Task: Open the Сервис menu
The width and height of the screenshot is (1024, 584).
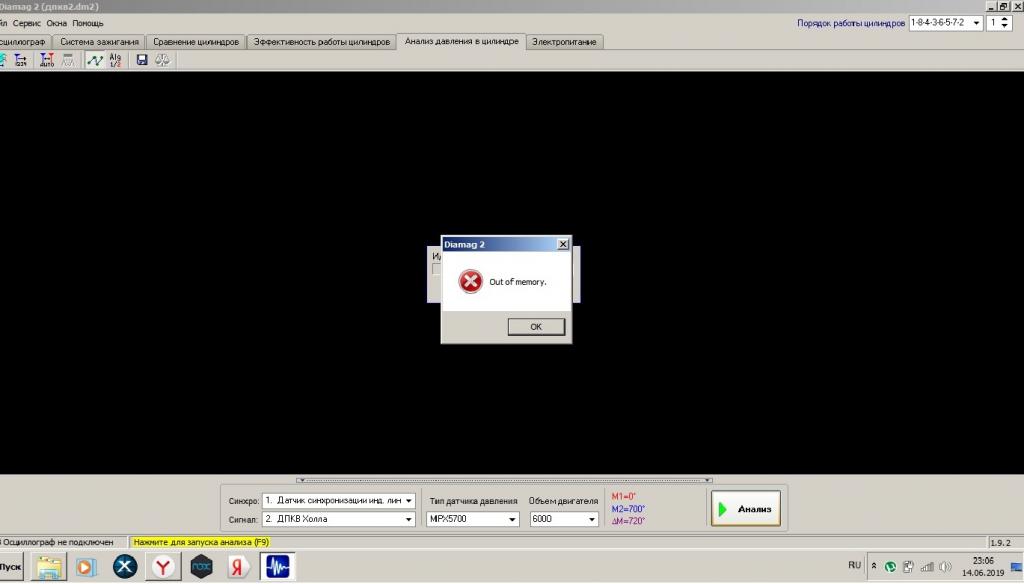Action: point(27,24)
